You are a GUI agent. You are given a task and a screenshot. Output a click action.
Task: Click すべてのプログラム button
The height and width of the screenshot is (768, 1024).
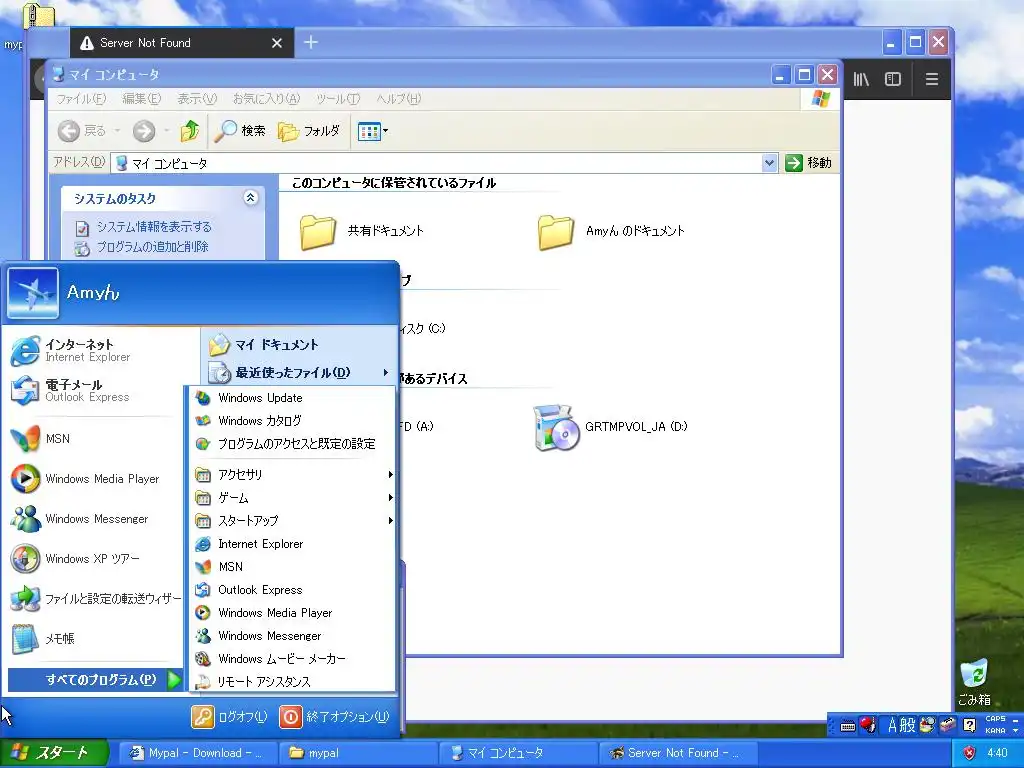click(95, 680)
